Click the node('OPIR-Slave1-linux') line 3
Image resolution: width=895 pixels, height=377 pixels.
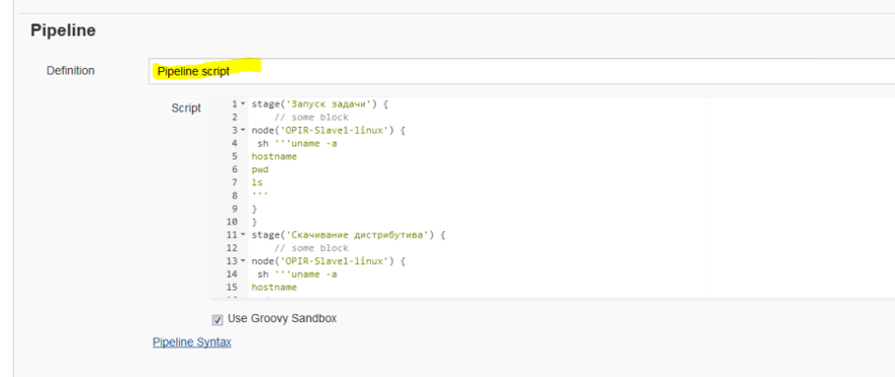coord(328,130)
